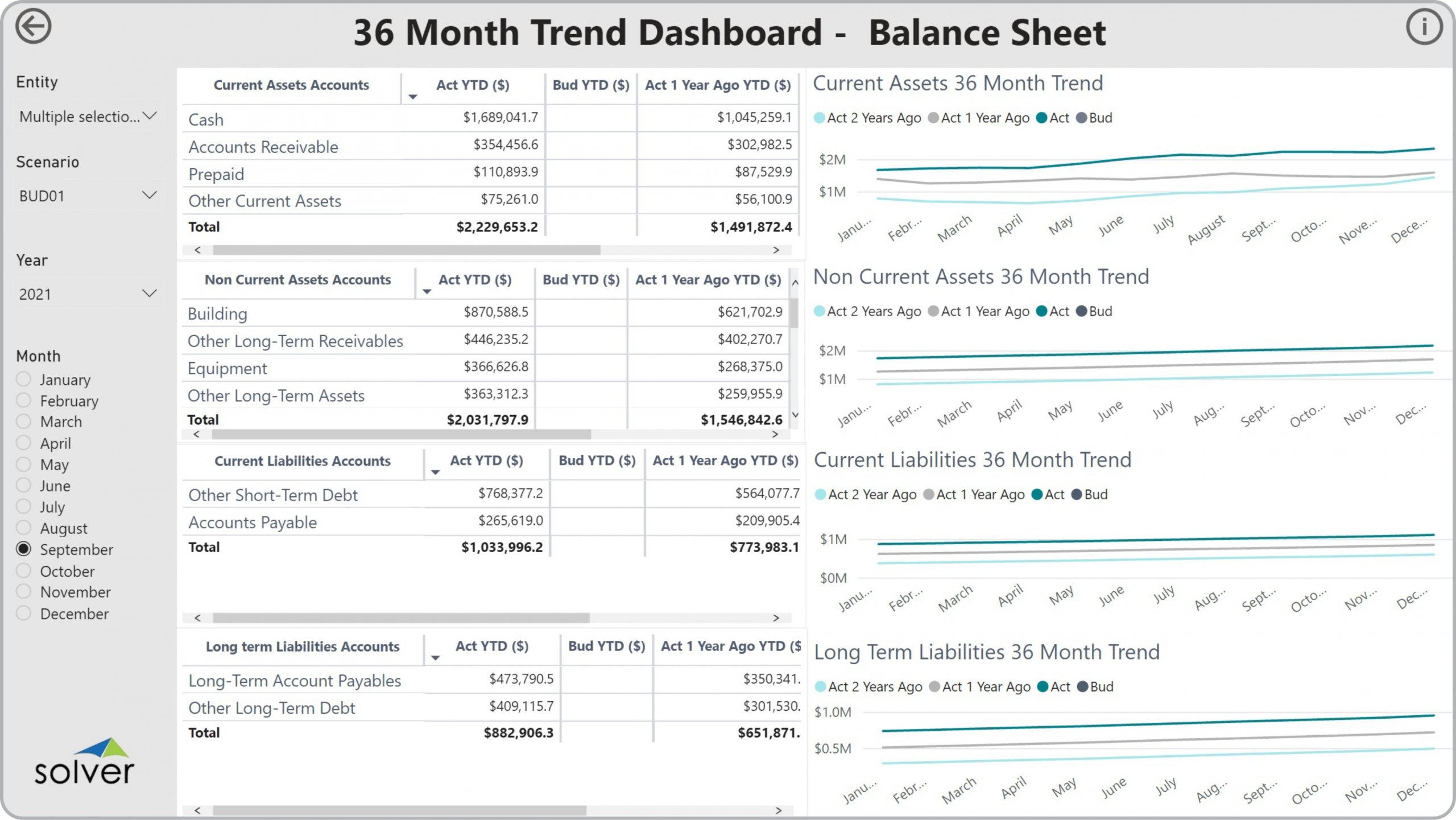Click sort arrow beside Non Current Assets Accounts

tap(427, 292)
